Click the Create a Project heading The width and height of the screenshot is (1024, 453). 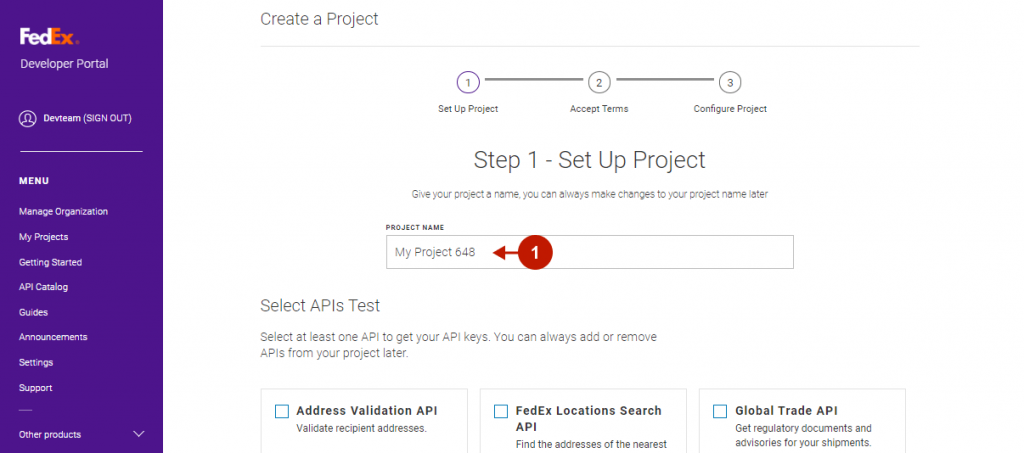[319, 19]
